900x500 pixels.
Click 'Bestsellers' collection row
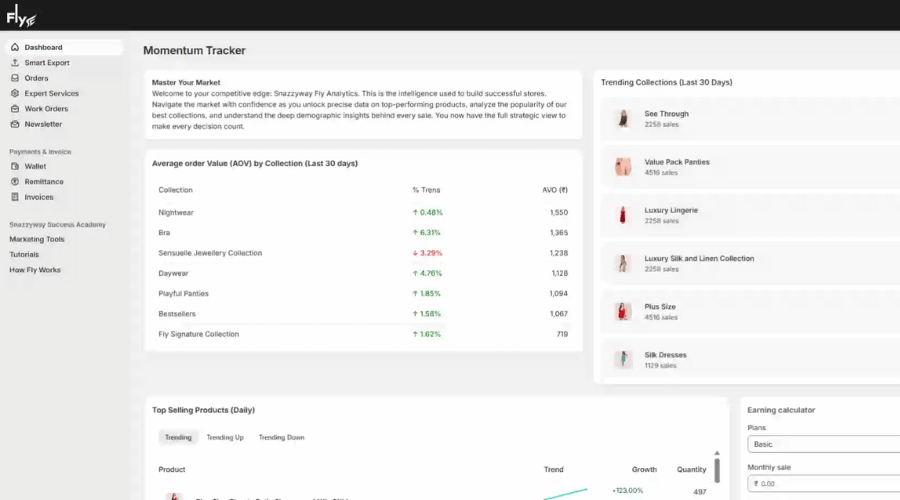(363, 314)
